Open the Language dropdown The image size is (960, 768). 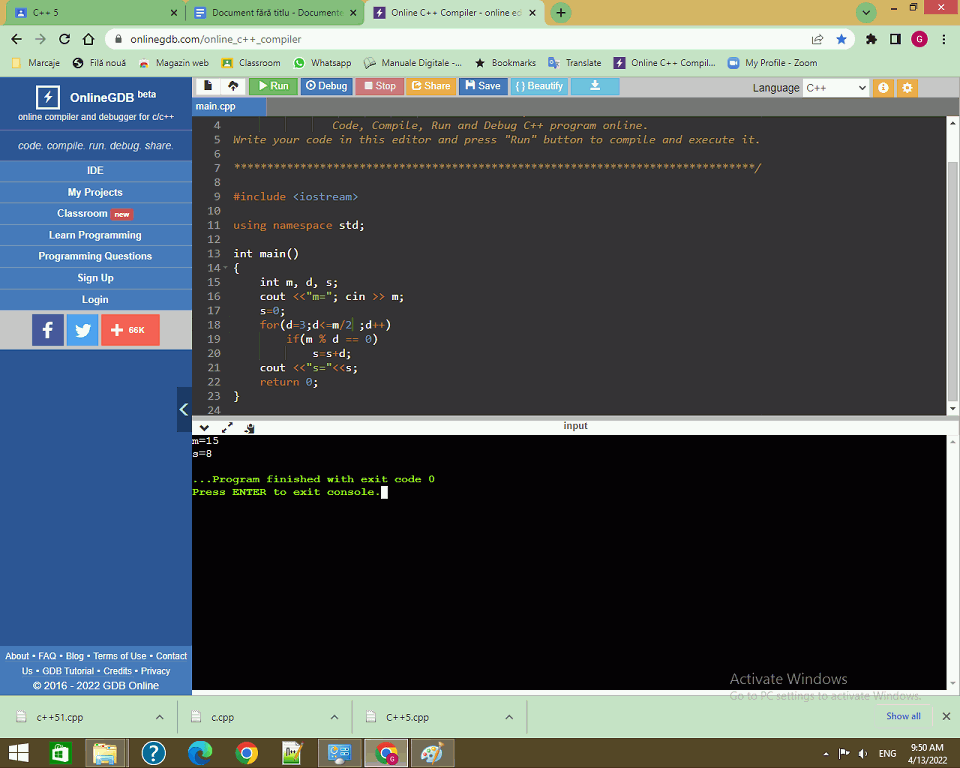point(835,88)
